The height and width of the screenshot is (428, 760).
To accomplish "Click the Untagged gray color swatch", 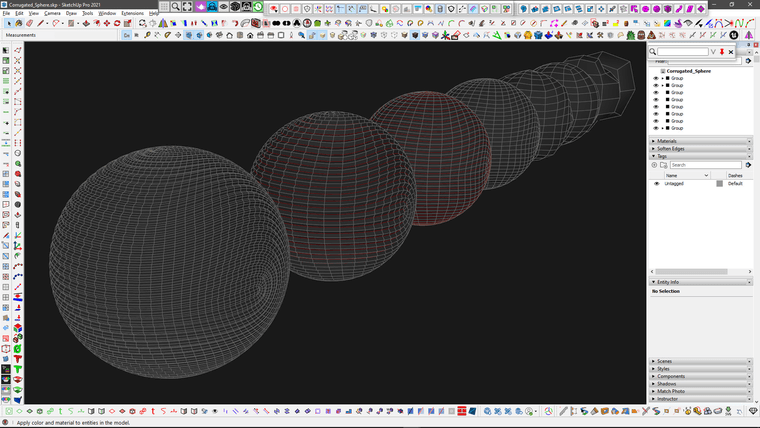I will [719, 184].
